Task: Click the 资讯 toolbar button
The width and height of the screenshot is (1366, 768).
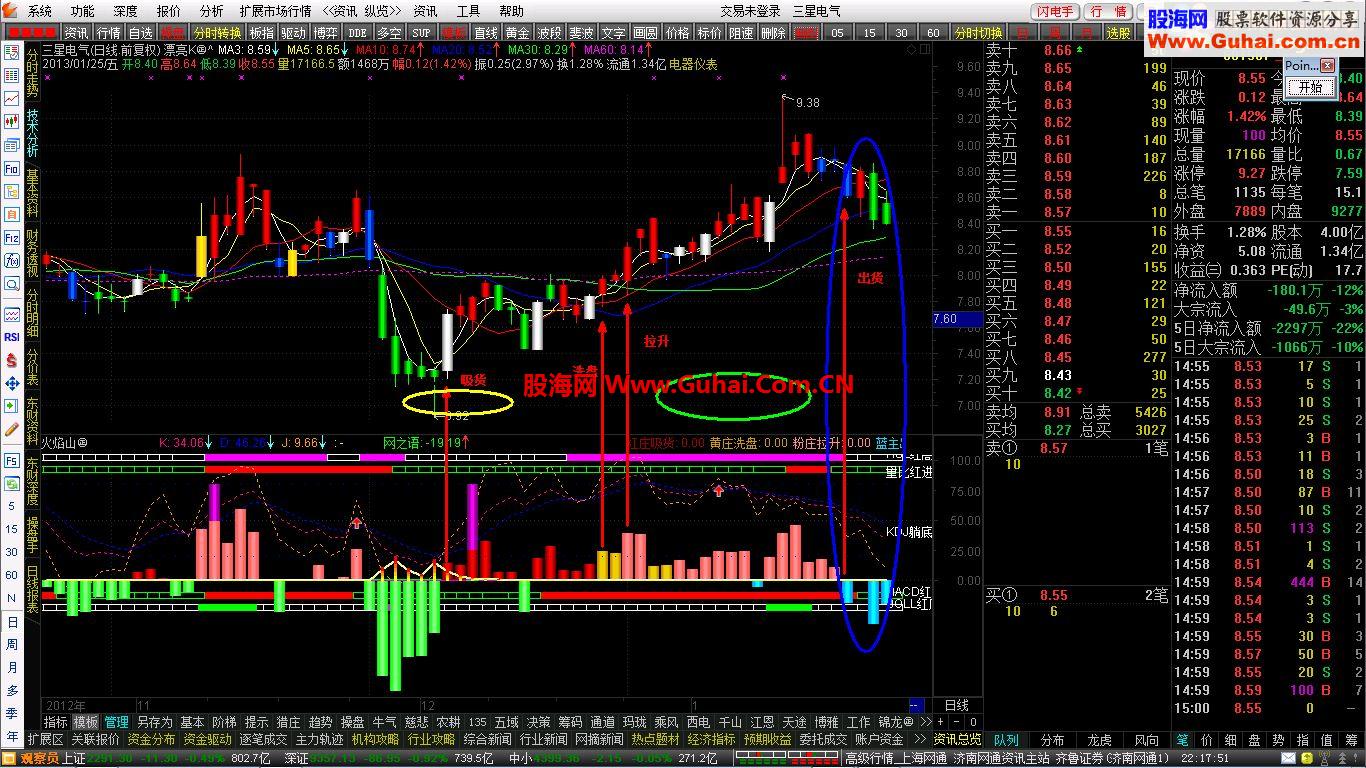Action: tap(77, 32)
